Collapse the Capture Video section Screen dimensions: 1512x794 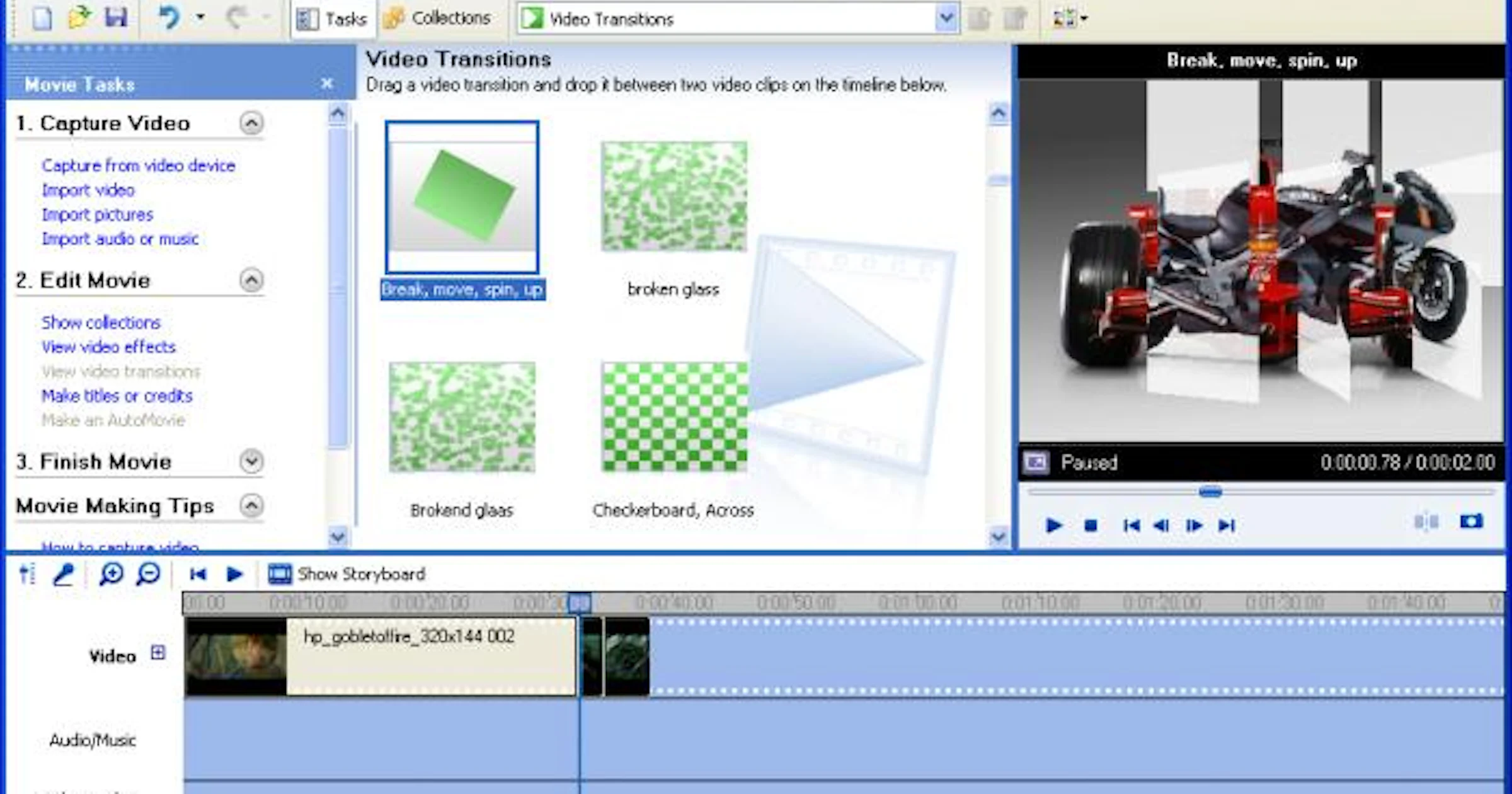[251, 123]
